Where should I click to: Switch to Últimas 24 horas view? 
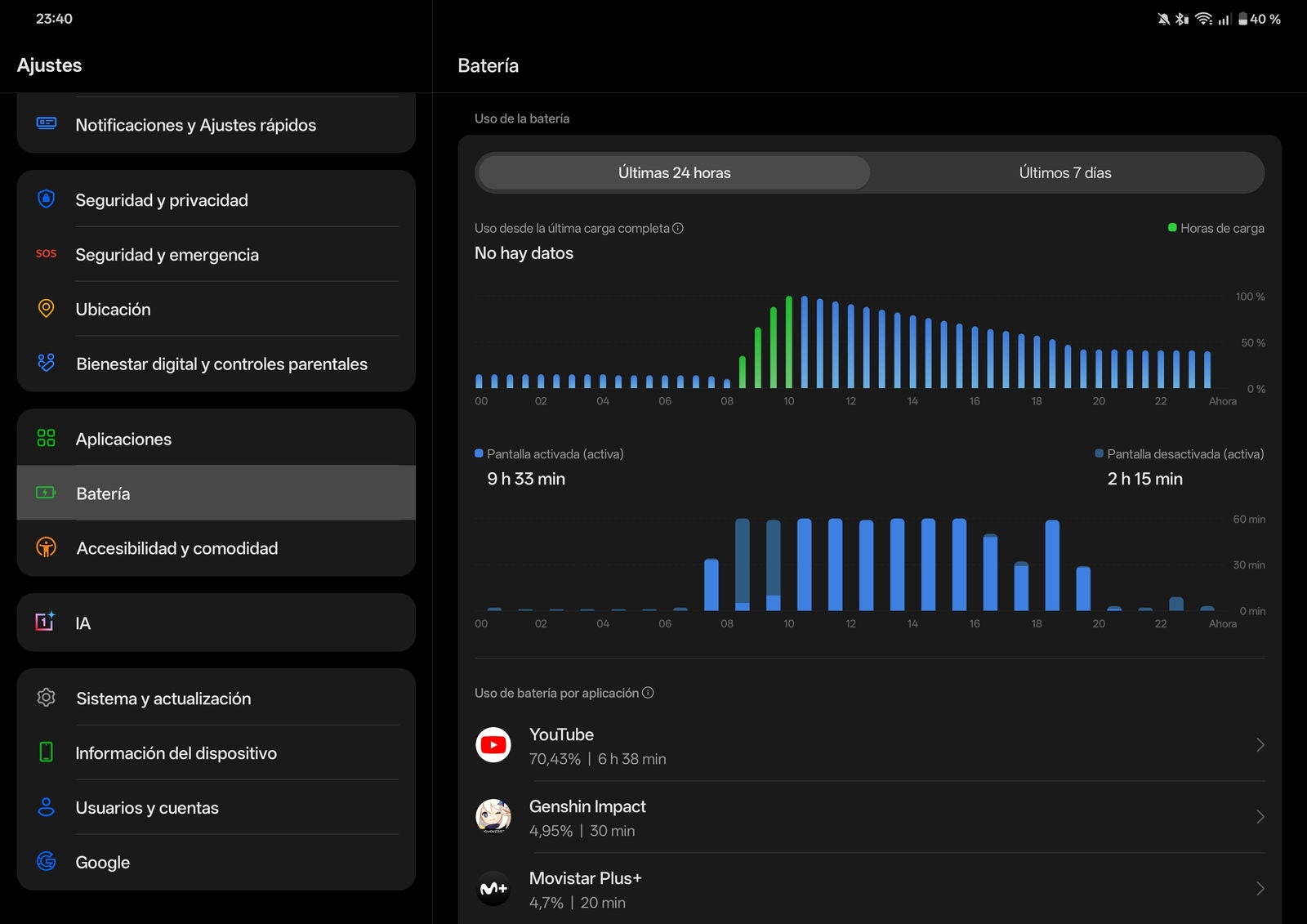[x=674, y=173]
